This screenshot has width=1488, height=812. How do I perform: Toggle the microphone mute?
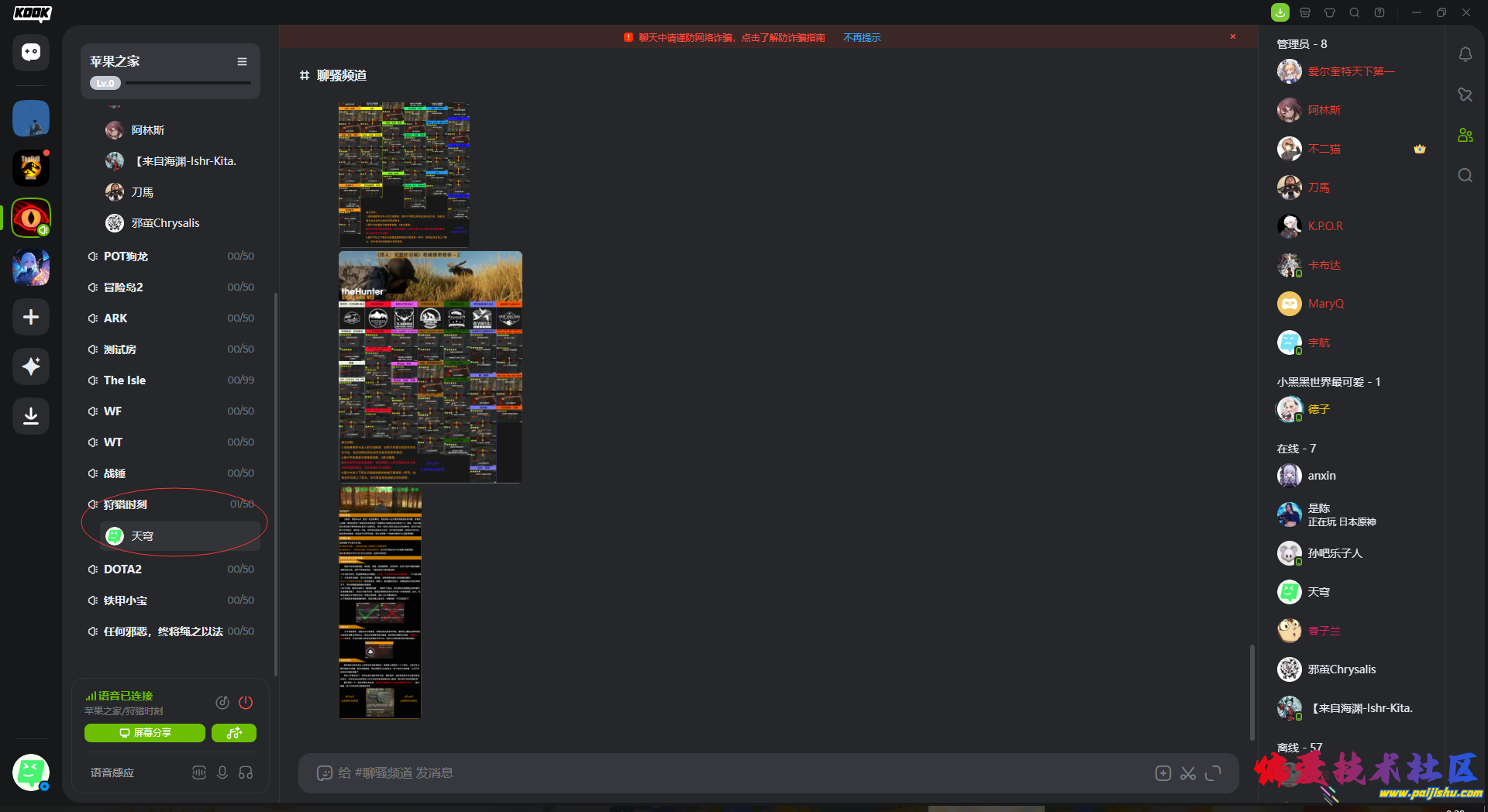(x=222, y=772)
